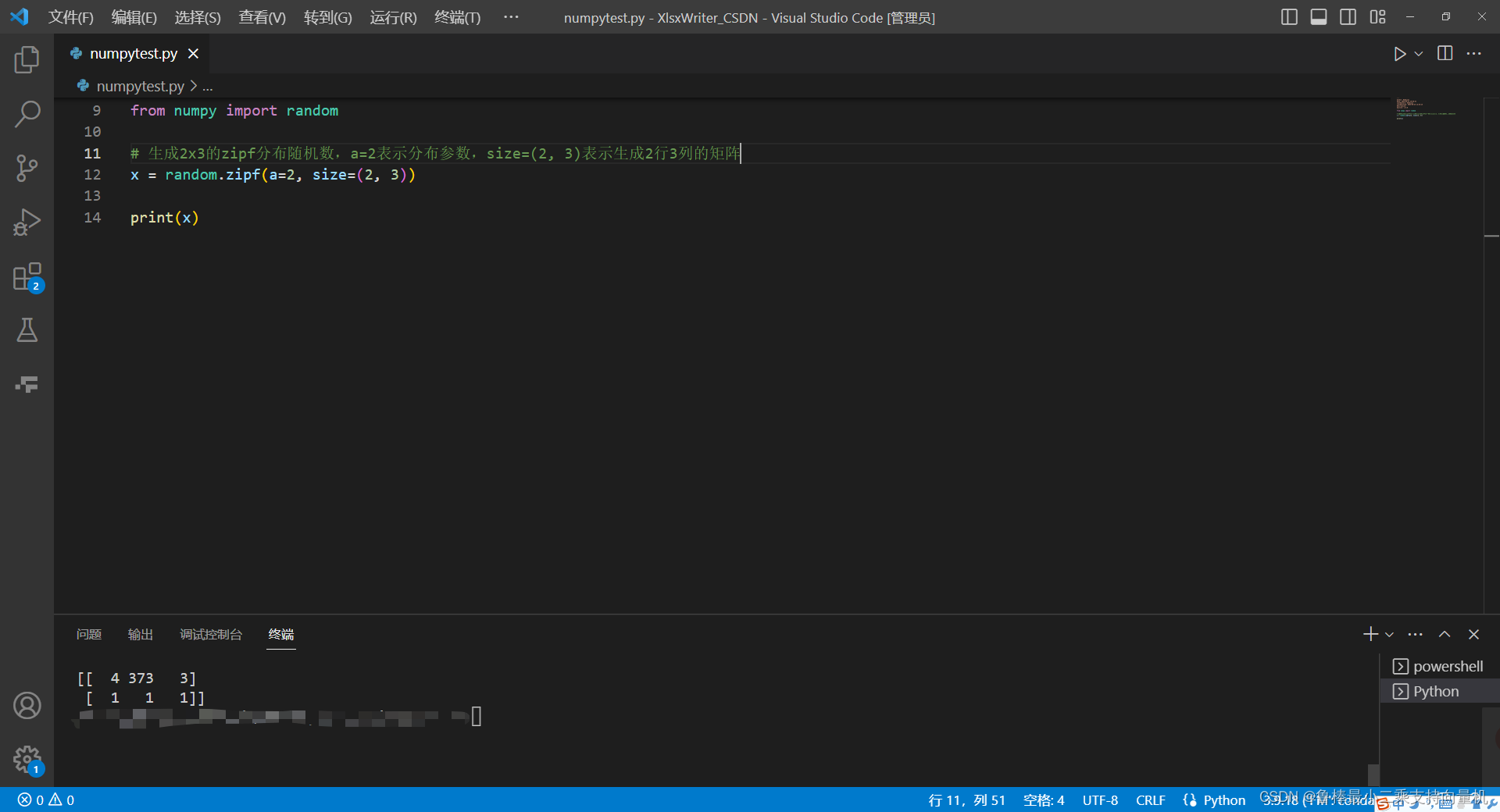The height and width of the screenshot is (812, 1500).
Task: Click the editor vertical scrollbar marker
Action: [1491, 235]
